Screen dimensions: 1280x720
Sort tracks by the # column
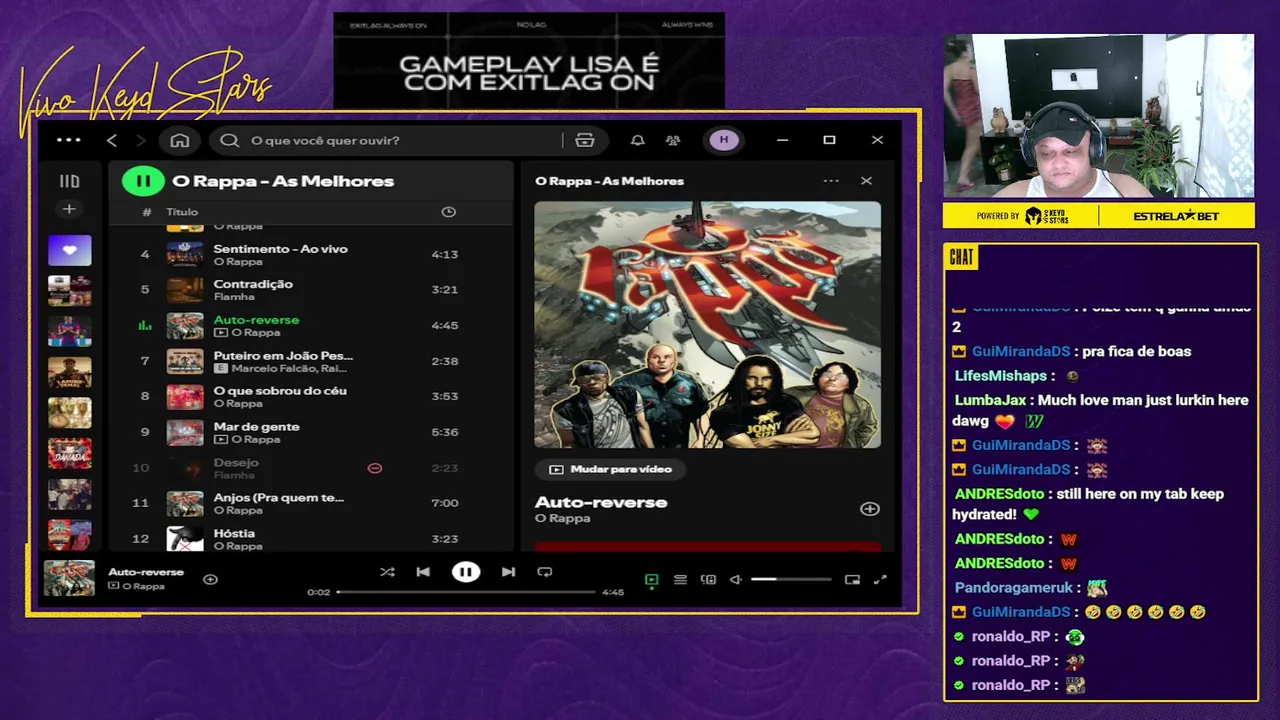(147, 212)
